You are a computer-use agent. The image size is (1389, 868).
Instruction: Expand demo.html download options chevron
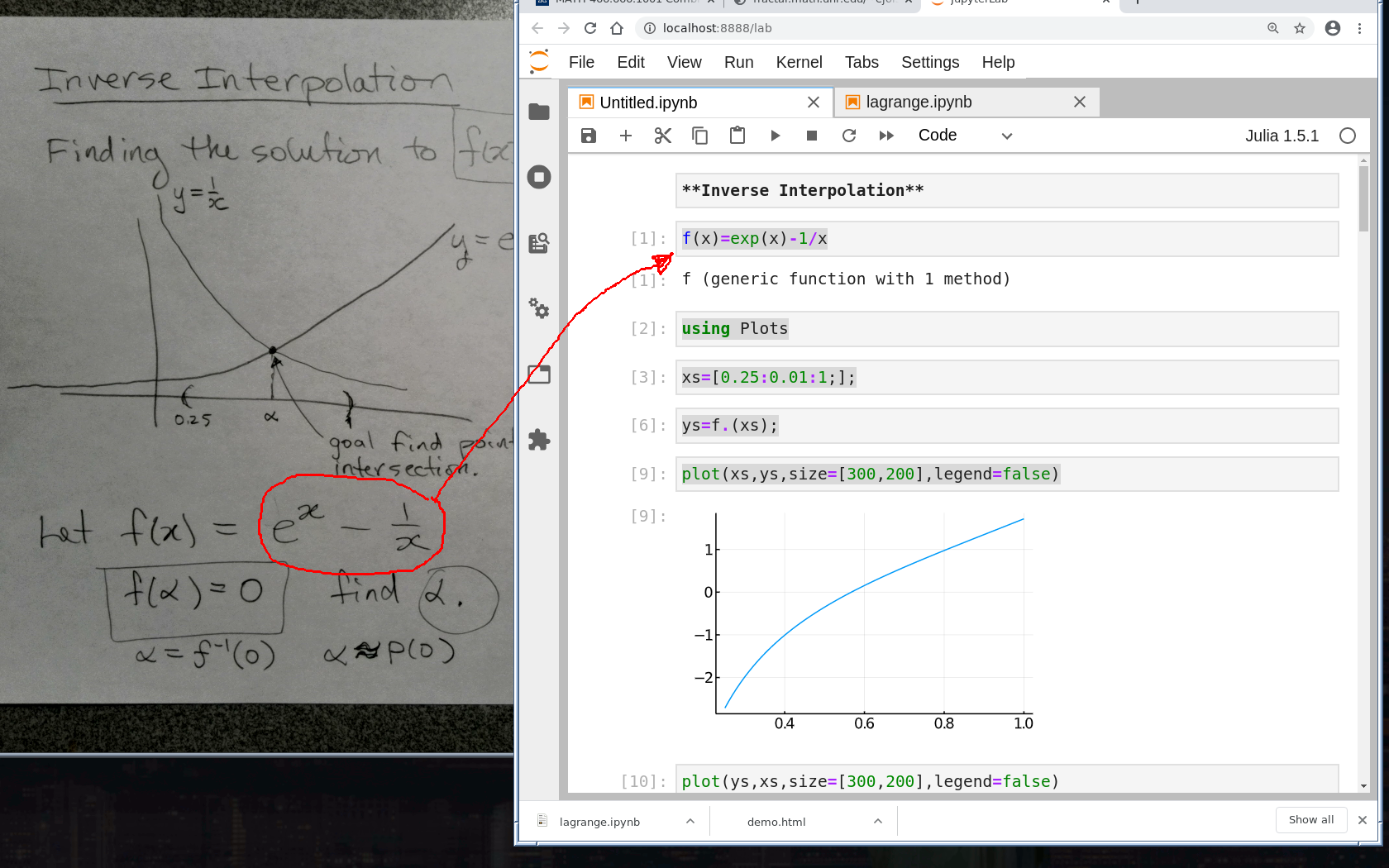[x=878, y=821]
